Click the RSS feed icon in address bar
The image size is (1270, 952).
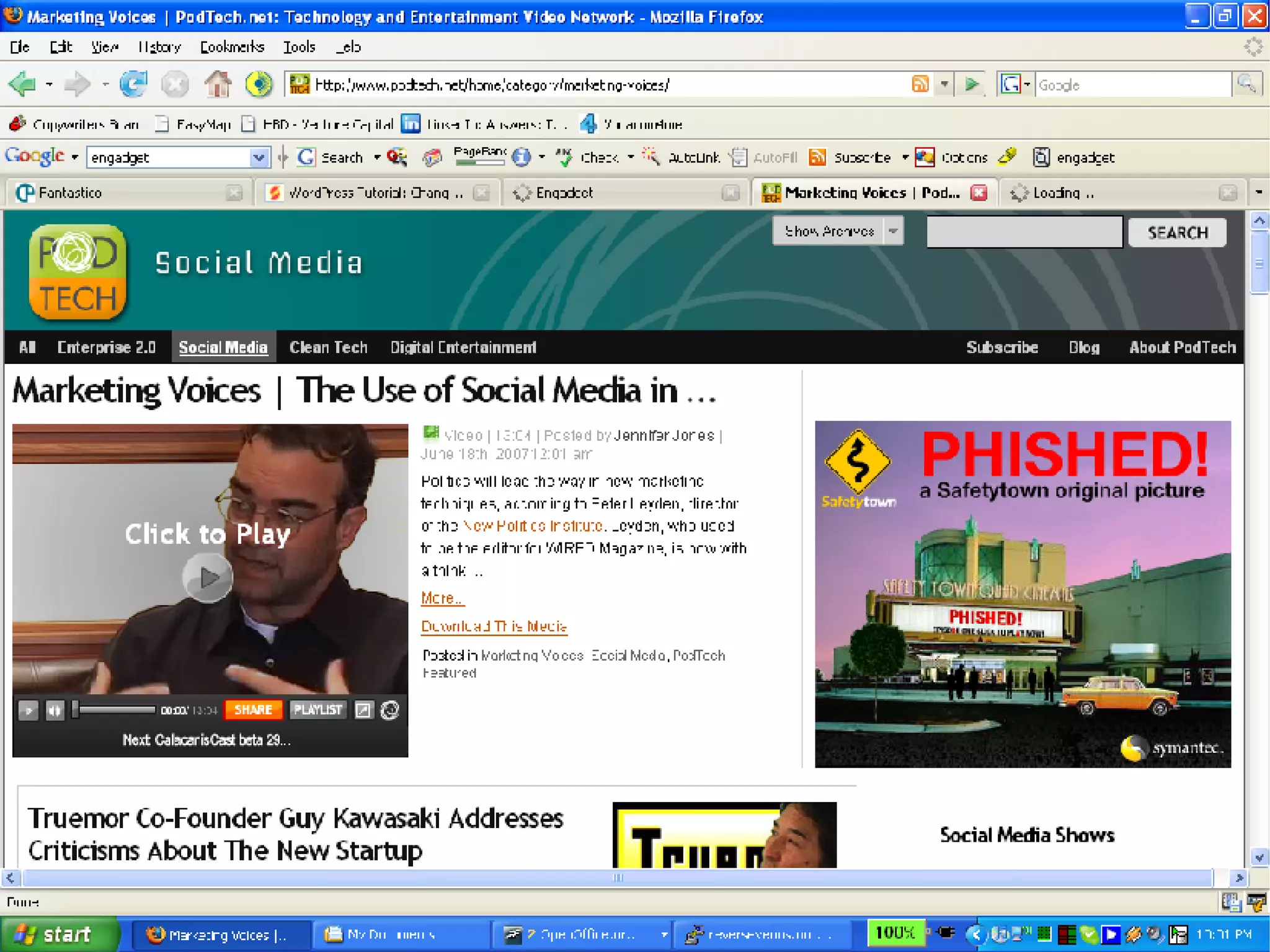coord(920,84)
